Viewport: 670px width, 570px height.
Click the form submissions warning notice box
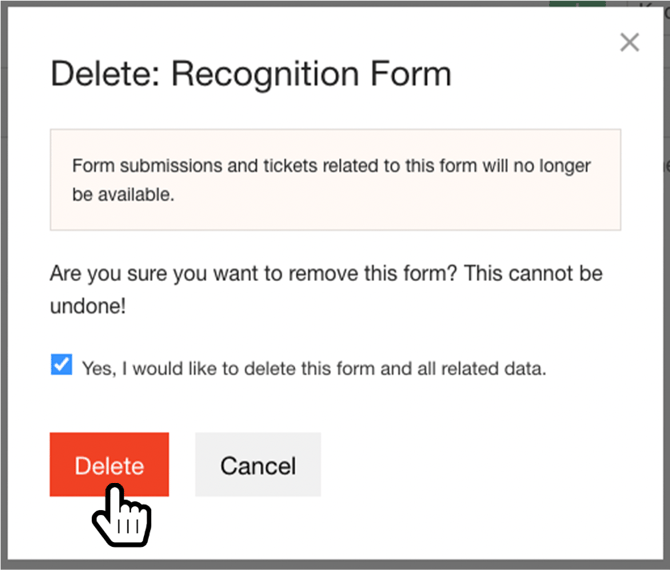(x=335, y=180)
